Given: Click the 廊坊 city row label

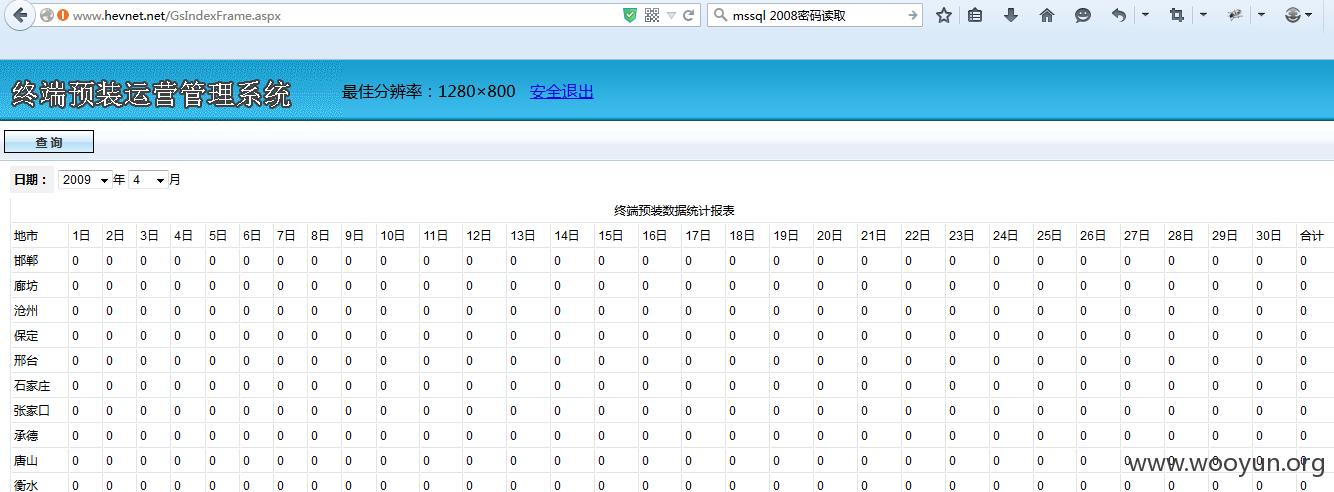Looking at the screenshot, I should click(x=26, y=286).
